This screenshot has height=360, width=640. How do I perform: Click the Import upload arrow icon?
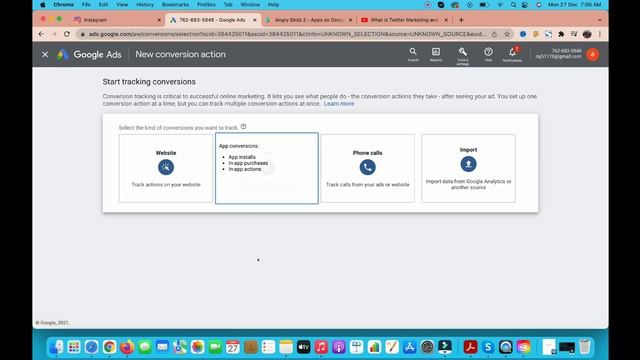[468, 164]
